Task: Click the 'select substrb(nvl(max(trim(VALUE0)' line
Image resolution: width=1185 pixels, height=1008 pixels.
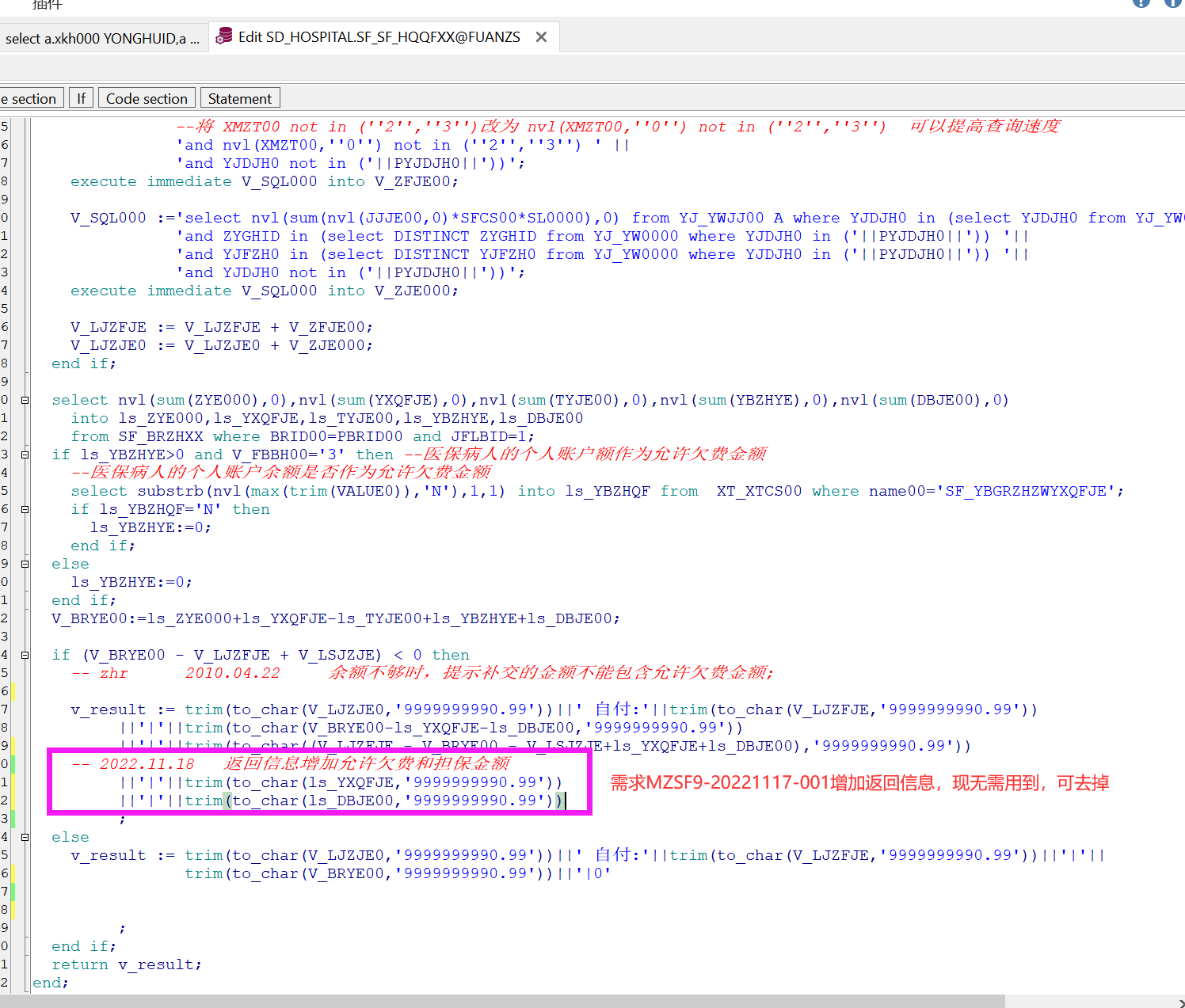Action: click(x=597, y=491)
